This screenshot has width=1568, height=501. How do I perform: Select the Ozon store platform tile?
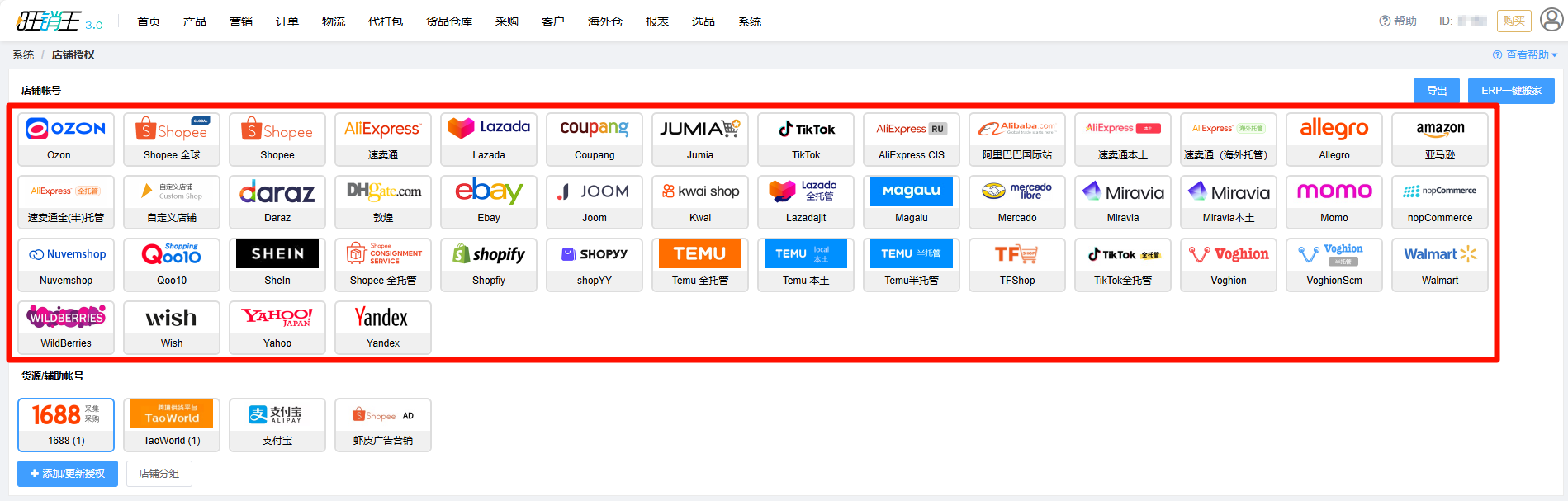pos(66,139)
